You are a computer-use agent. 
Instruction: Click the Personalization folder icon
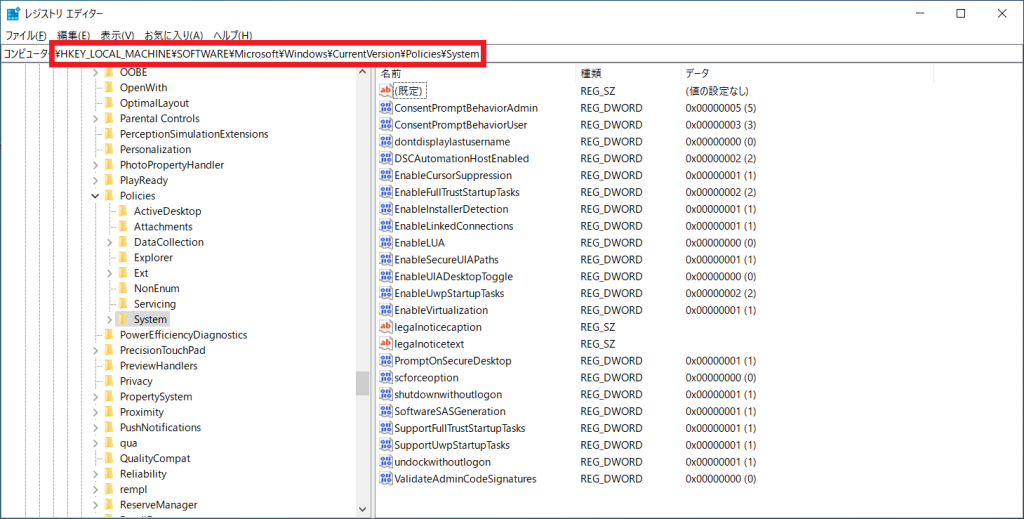[108, 149]
